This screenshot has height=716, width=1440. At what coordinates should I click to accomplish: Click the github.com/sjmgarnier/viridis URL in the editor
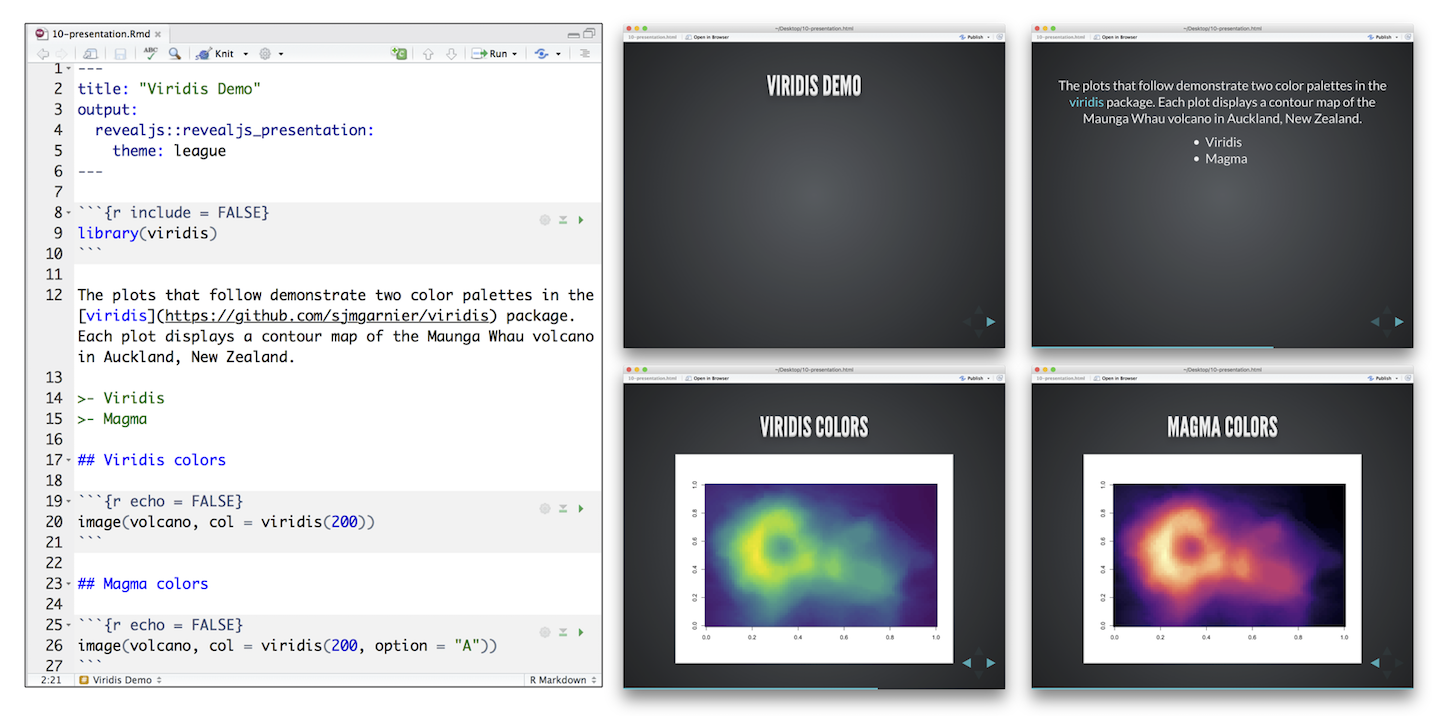click(326, 315)
